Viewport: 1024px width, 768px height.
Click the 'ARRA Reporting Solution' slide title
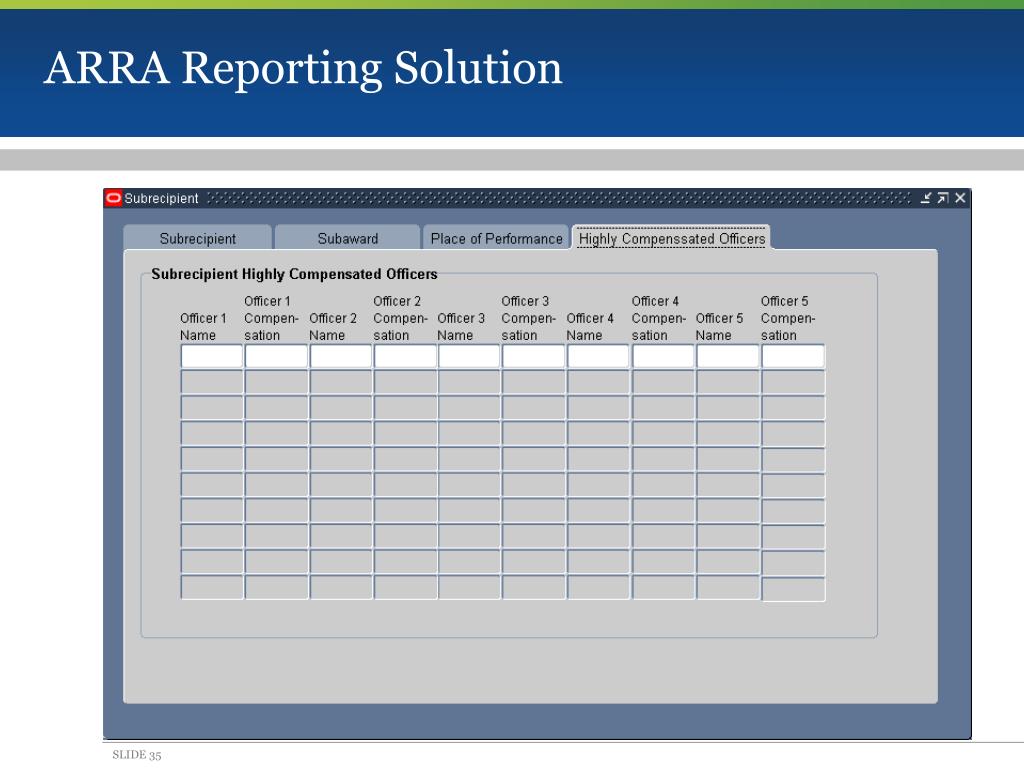[303, 68]
